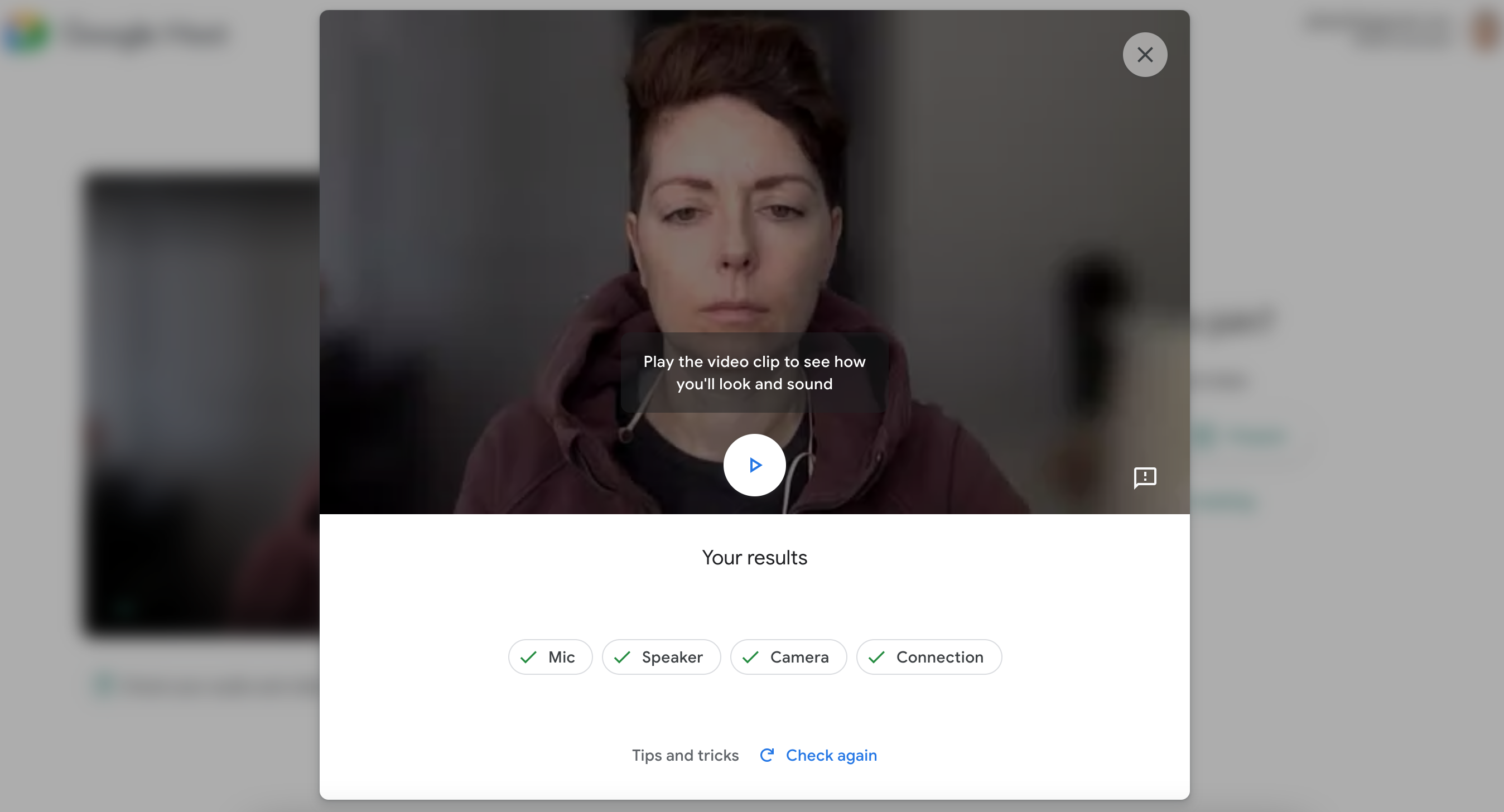Check the Connection status indicator
Screen dimensions: 1504x812
click(927, 657)
